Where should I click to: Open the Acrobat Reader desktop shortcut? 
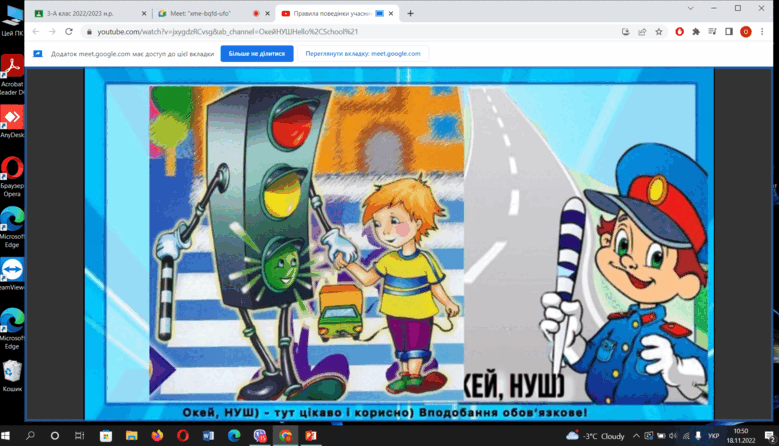pyautogui.click(x=12, y=74)
